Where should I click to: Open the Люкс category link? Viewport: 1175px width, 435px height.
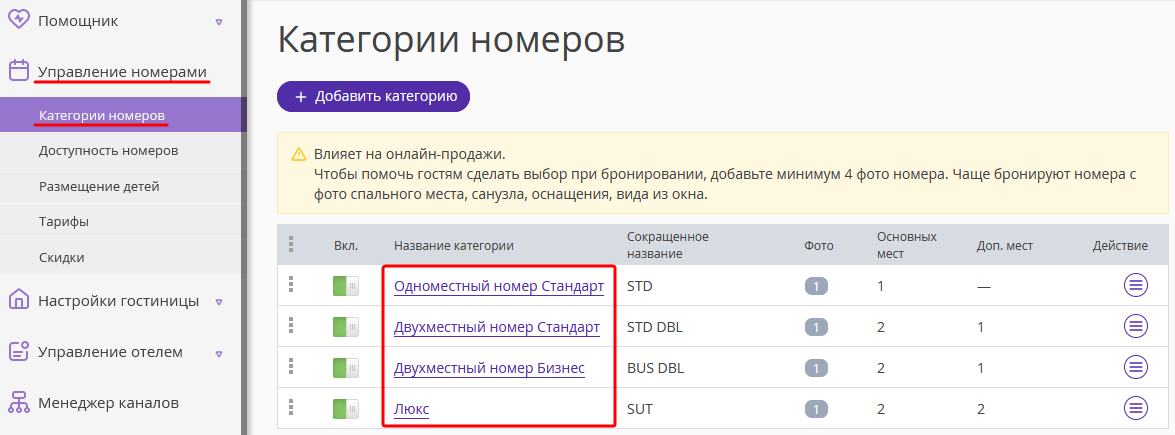click(411, 410)
